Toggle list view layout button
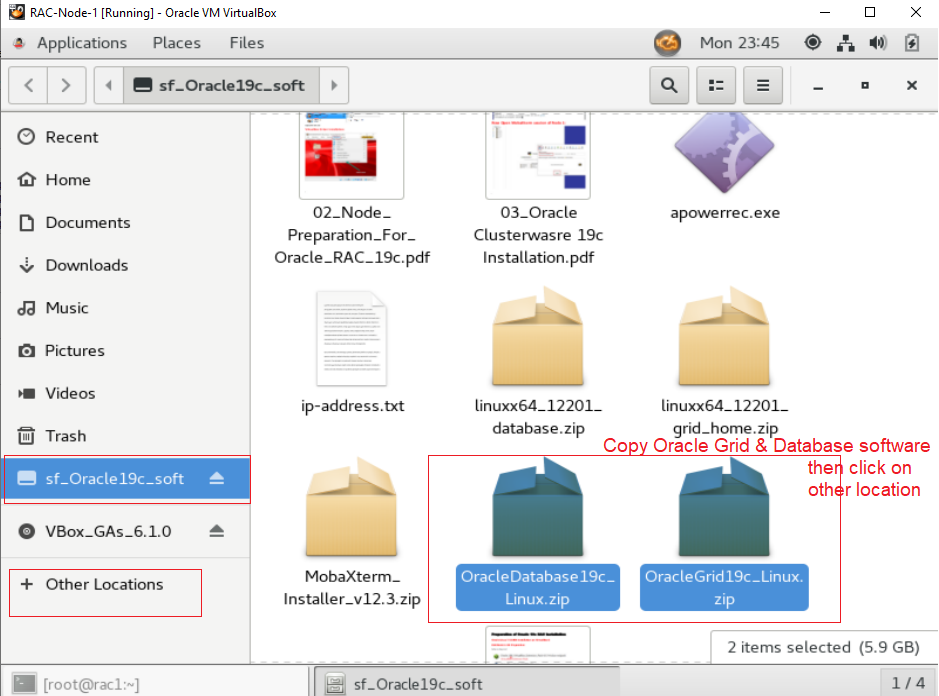This screenshot has width=939, height=696. pos(716,85)
